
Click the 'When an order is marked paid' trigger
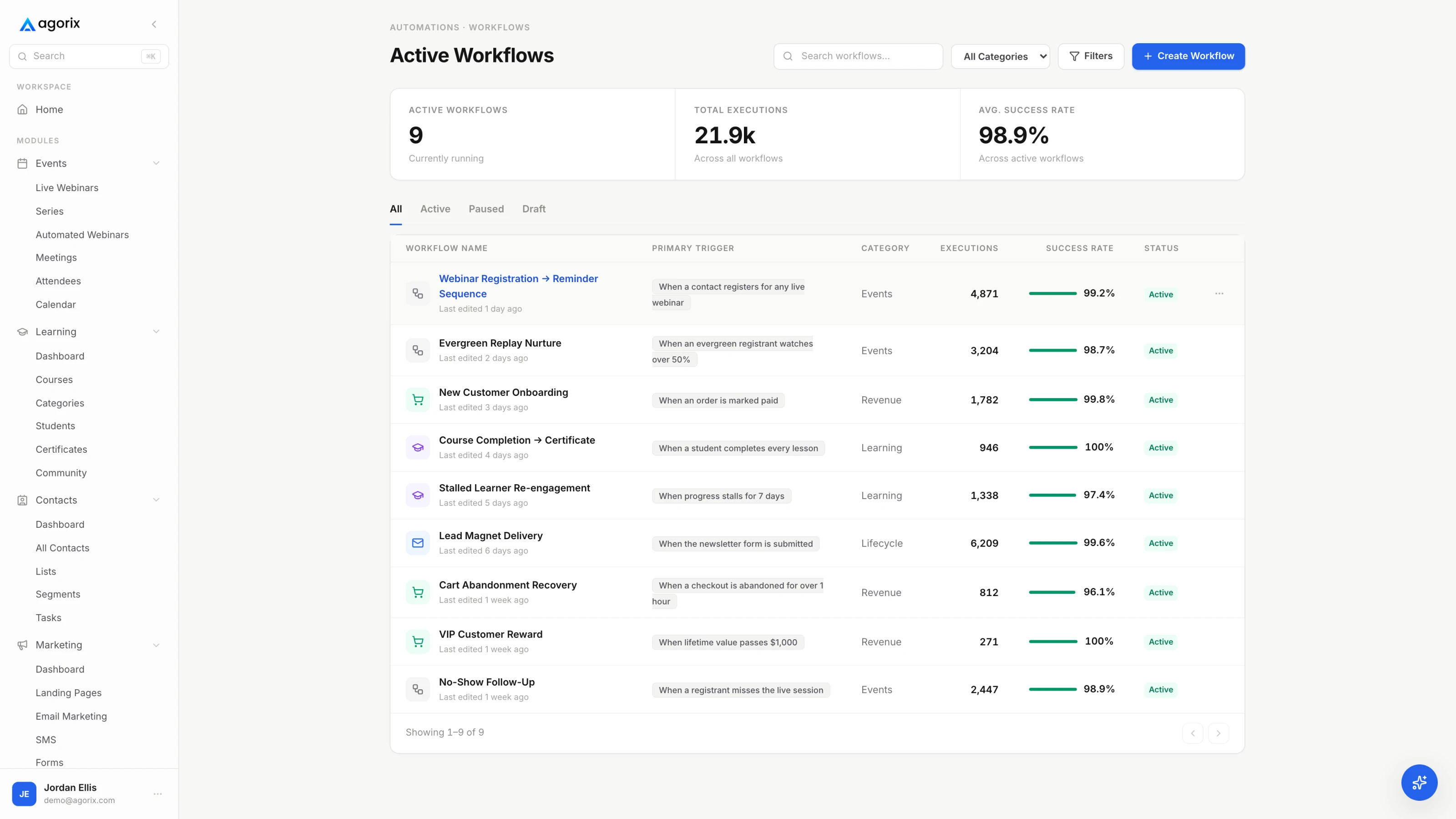[x=718, y=400]
